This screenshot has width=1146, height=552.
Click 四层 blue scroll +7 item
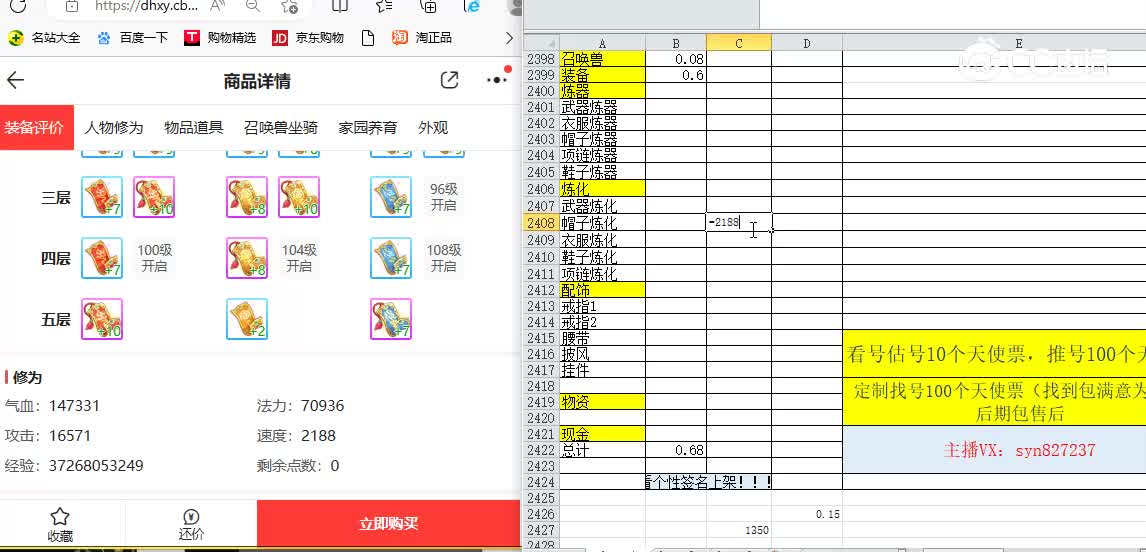(x=391, y=258)
